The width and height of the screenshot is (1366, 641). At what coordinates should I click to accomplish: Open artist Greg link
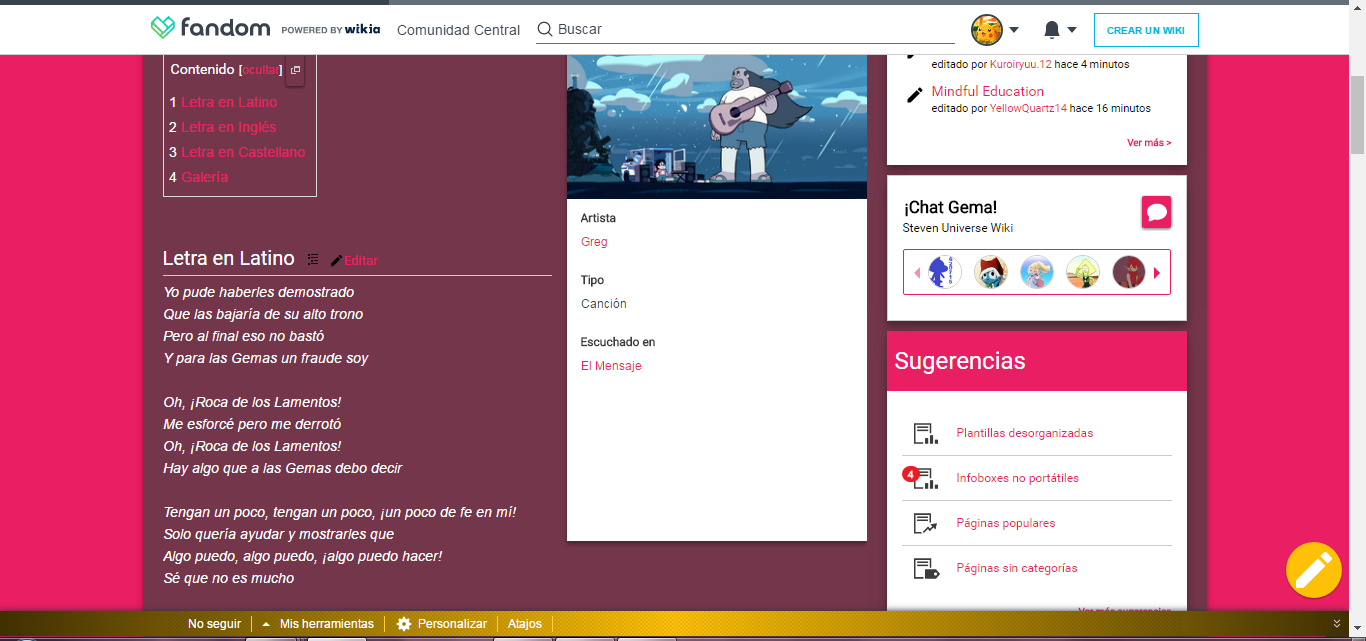click(x=594, y=242)
